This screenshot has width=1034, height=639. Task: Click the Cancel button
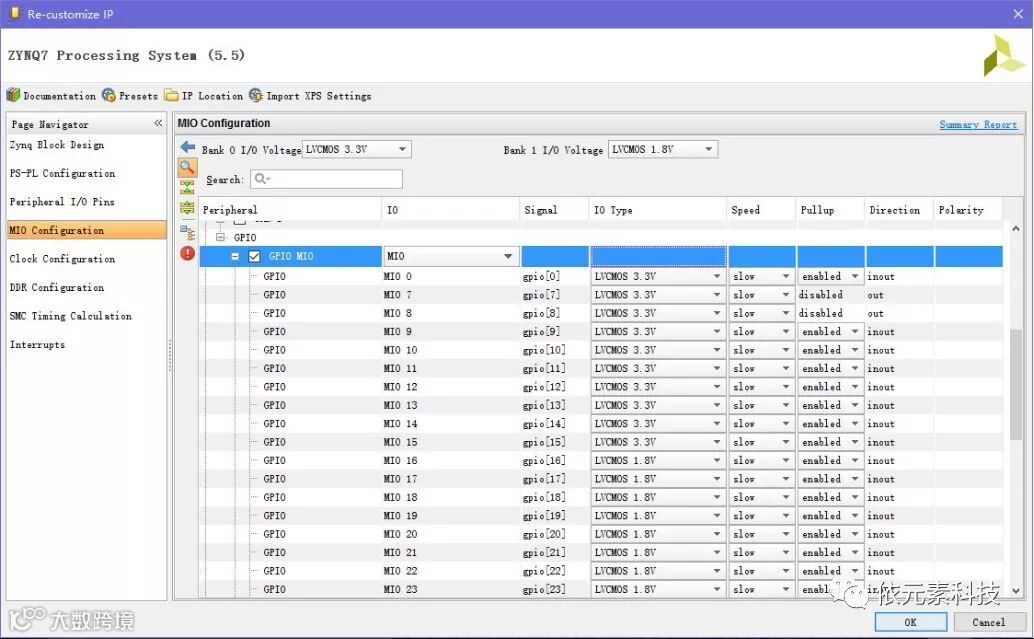click(x=988, y=622)
